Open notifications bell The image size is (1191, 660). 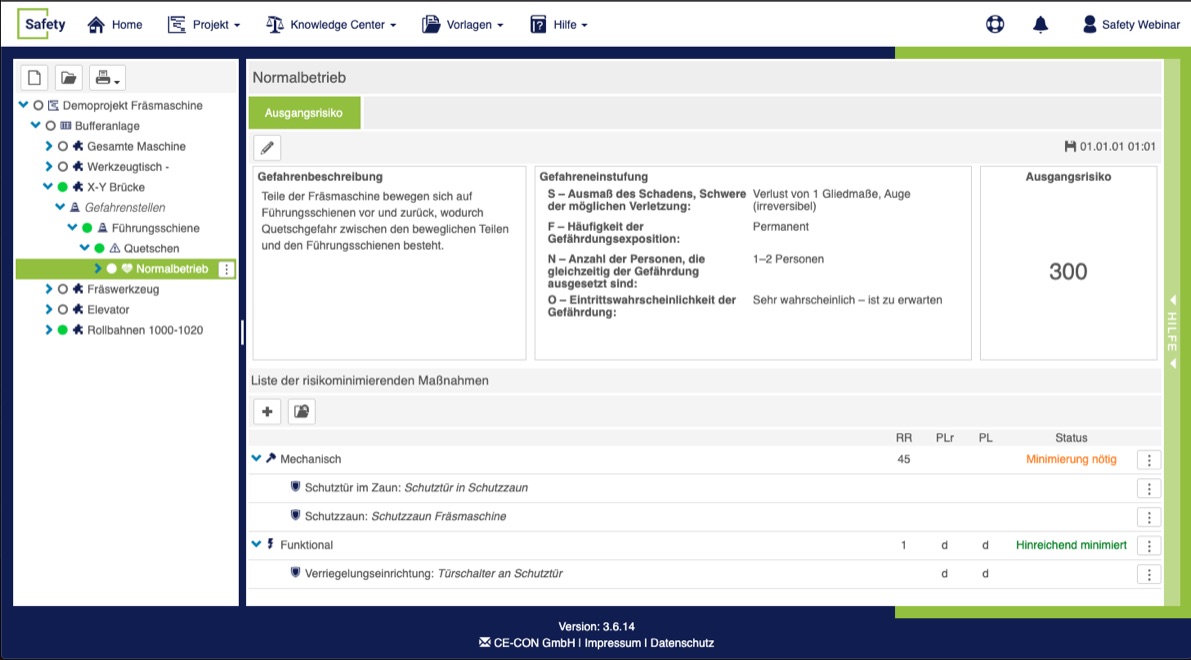[1041, 24]
